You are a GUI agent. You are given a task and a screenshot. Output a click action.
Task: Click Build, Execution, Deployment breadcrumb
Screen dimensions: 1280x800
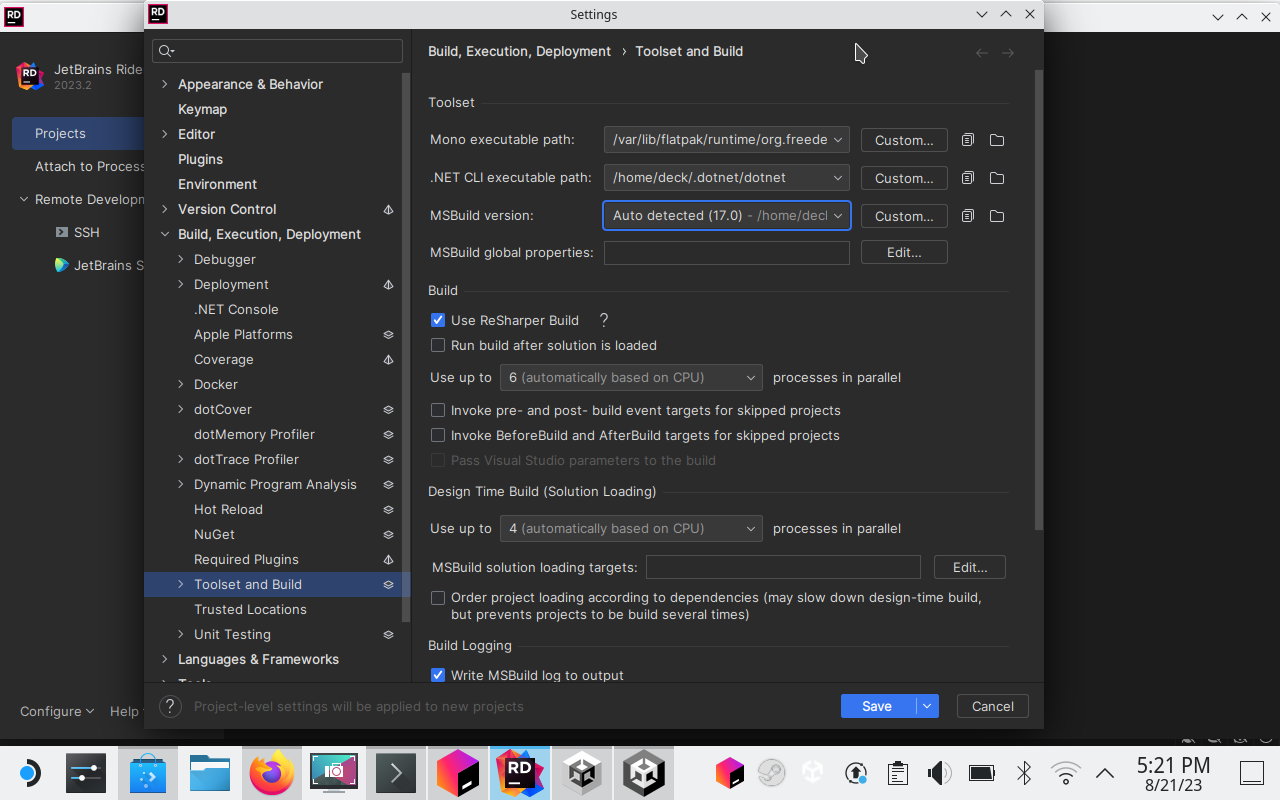tap(519, 51)
